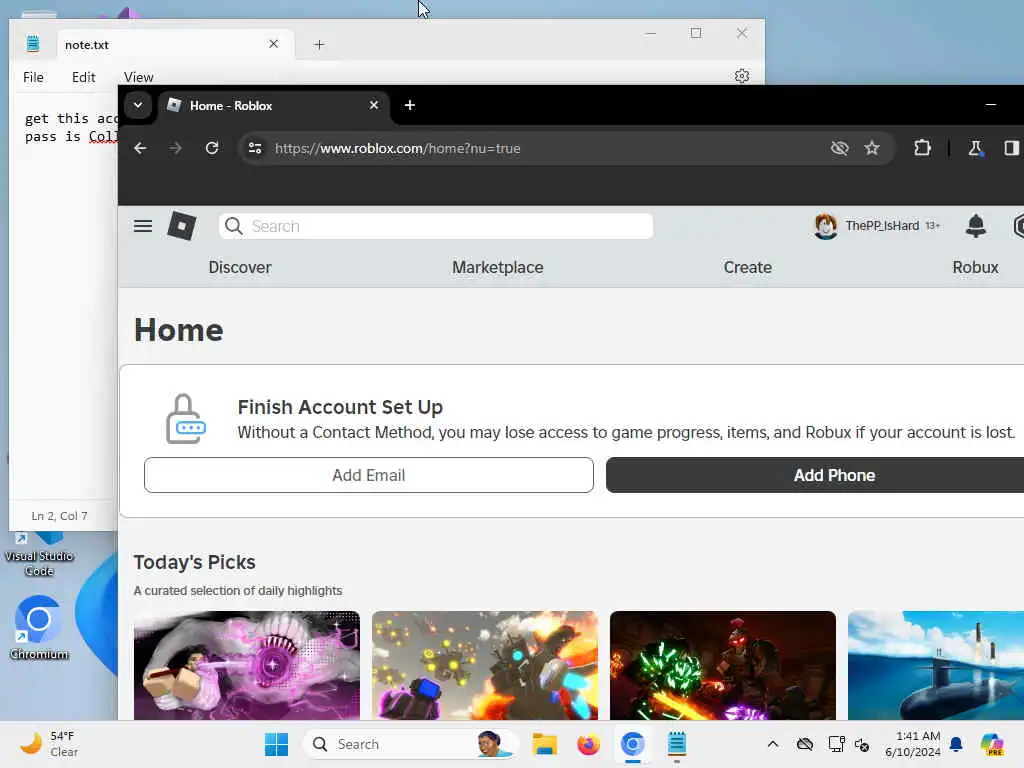Go back in the browser
The image size is (1024, 768).
coord(140,148)
